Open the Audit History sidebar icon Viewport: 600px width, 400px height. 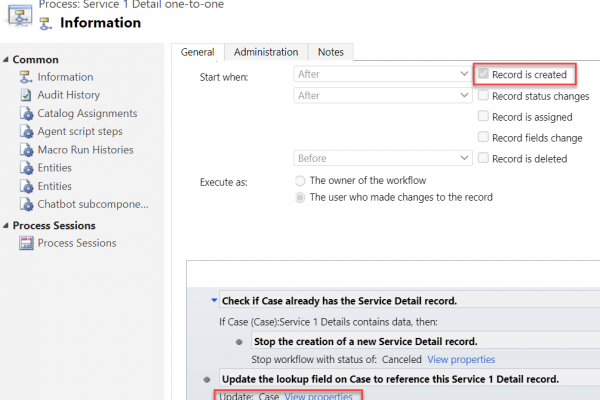click(x=26, y=95)
